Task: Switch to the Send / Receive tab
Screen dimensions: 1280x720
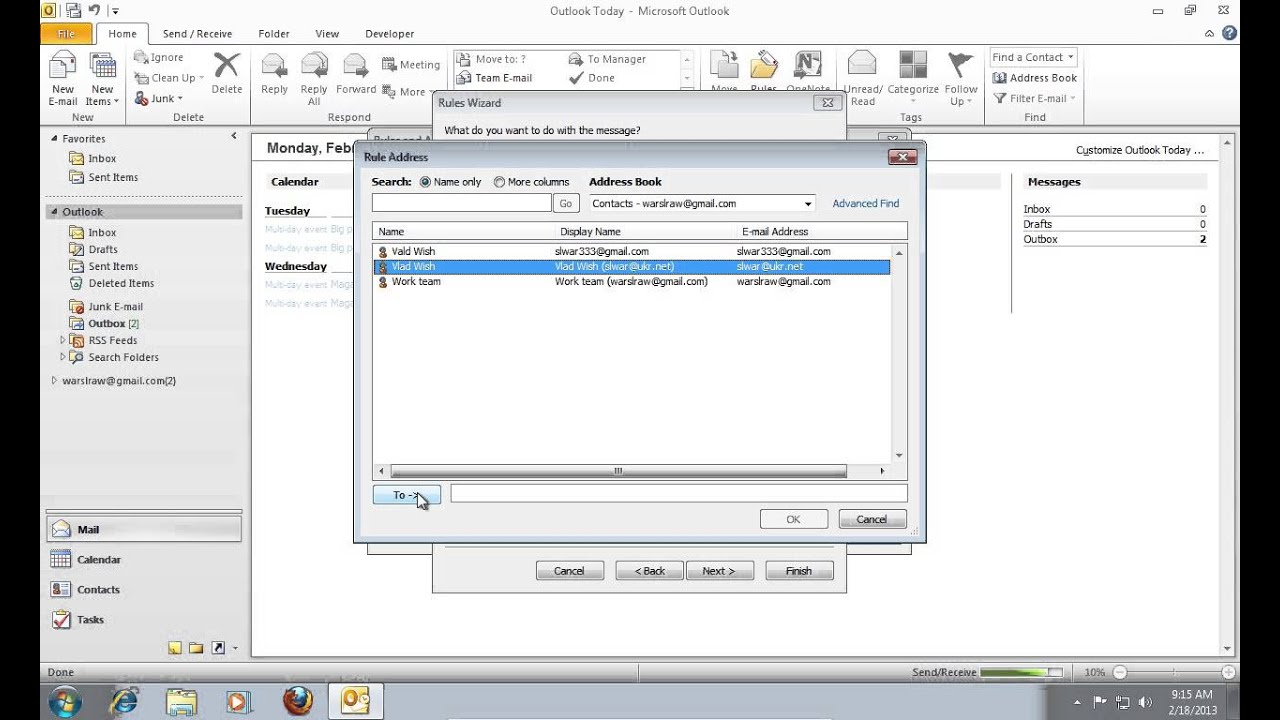Action: 197,33
